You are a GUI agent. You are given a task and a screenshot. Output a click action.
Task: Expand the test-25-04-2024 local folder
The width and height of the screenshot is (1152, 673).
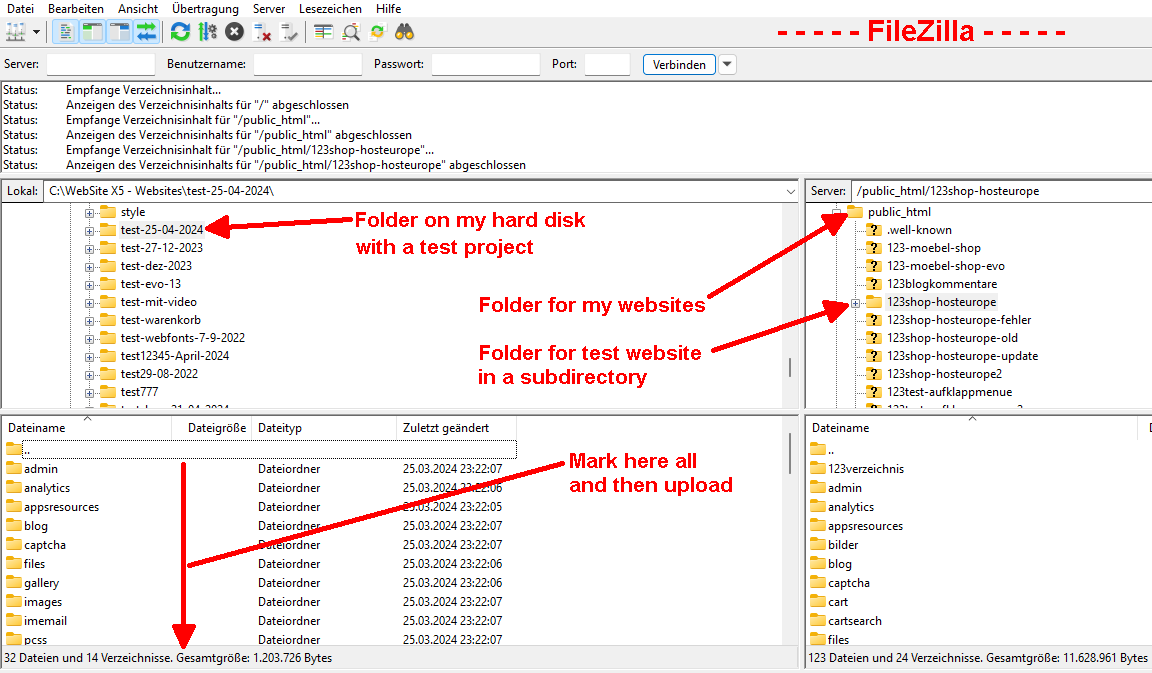89,230
